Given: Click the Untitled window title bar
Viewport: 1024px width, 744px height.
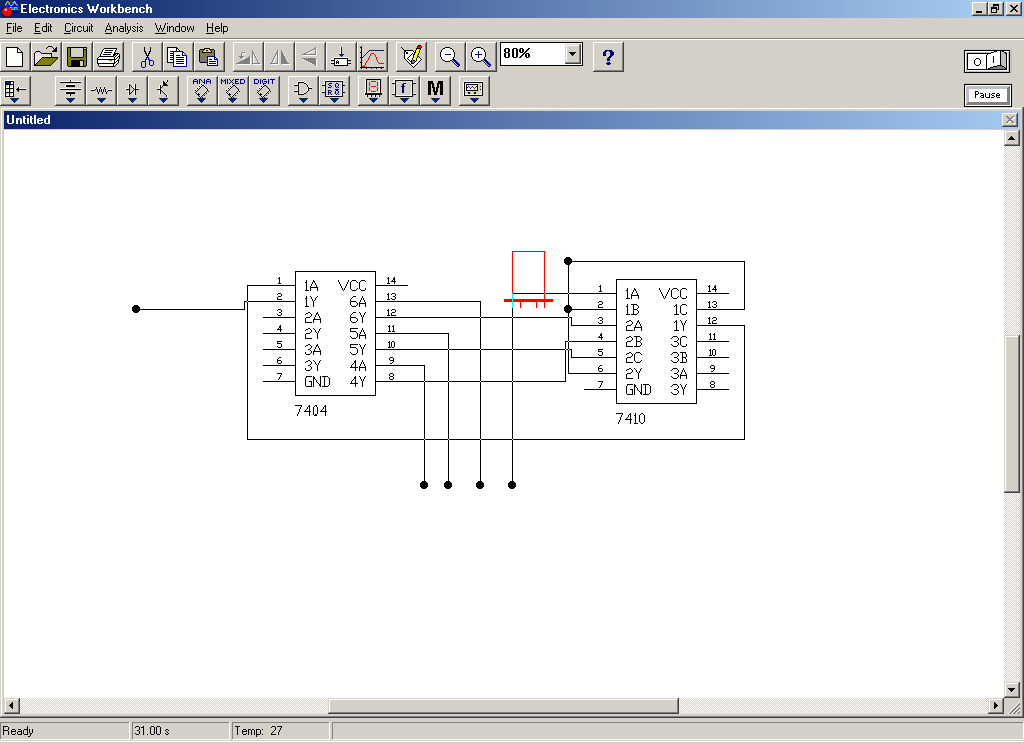Looking at the screenshot, I should pos(503,120).
